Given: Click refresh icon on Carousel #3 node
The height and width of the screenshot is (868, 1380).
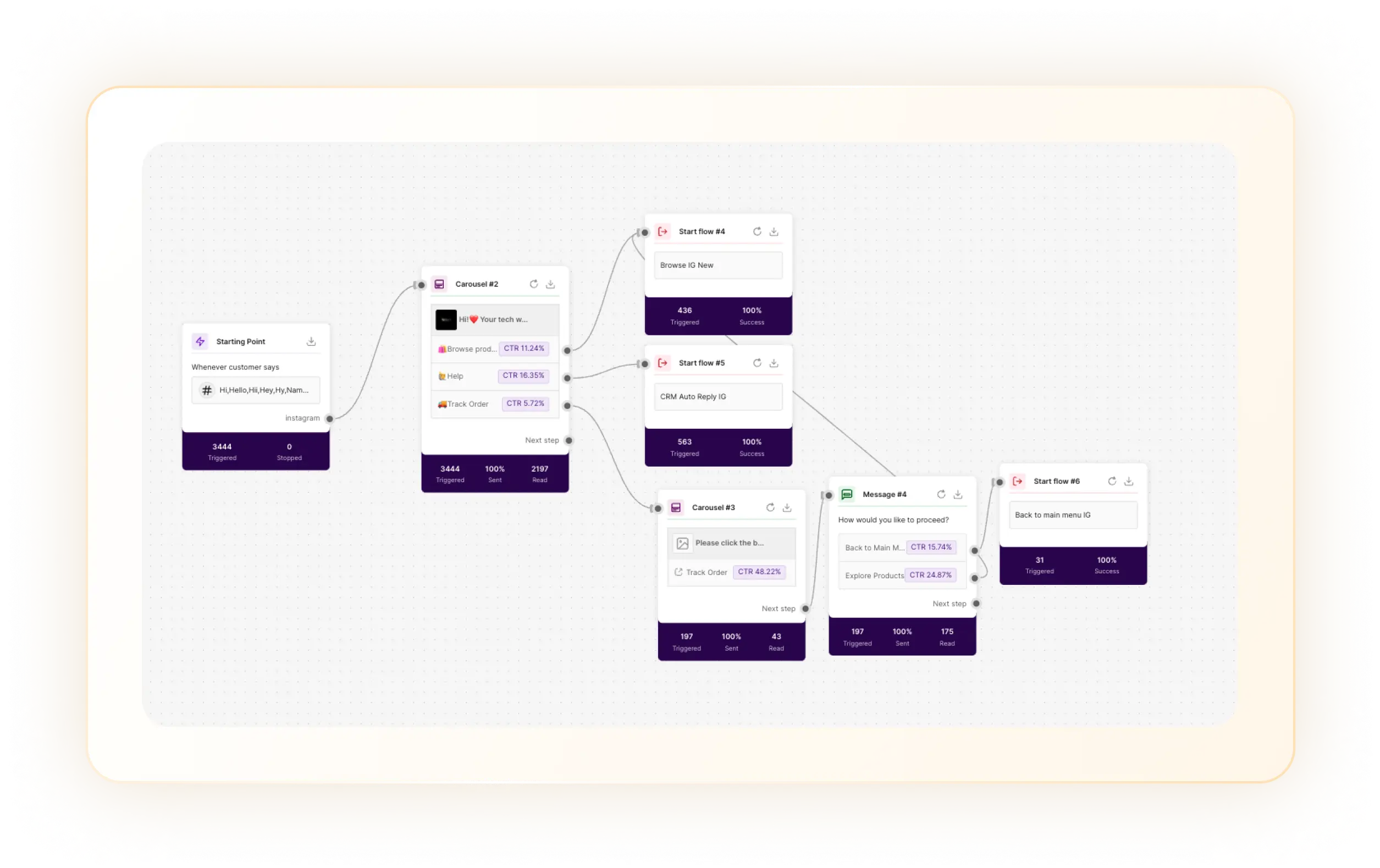Looking at the screenshot, I should click(770, 507).
